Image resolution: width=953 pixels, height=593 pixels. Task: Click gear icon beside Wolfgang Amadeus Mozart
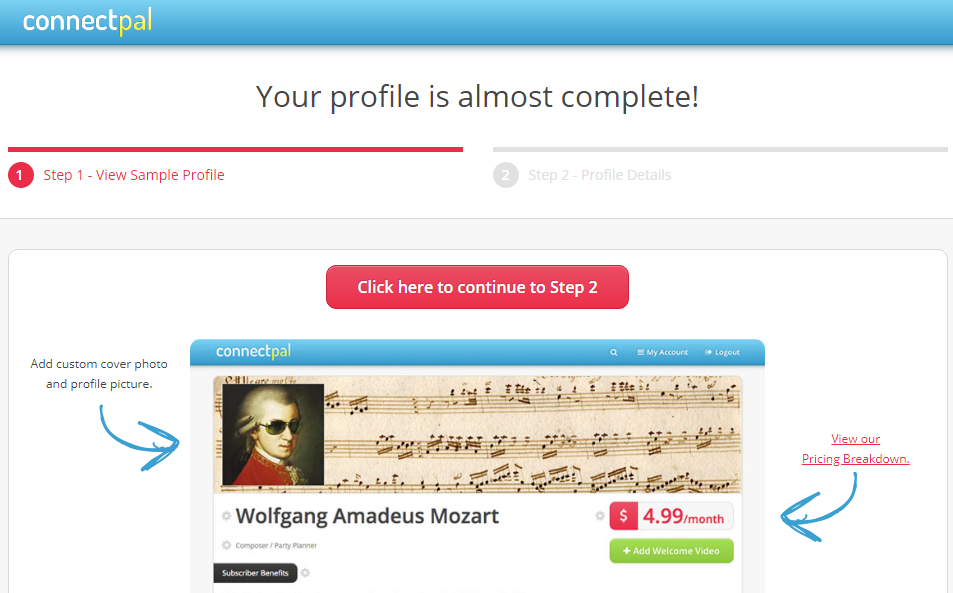pyautogui.click(x=226, y=516)
